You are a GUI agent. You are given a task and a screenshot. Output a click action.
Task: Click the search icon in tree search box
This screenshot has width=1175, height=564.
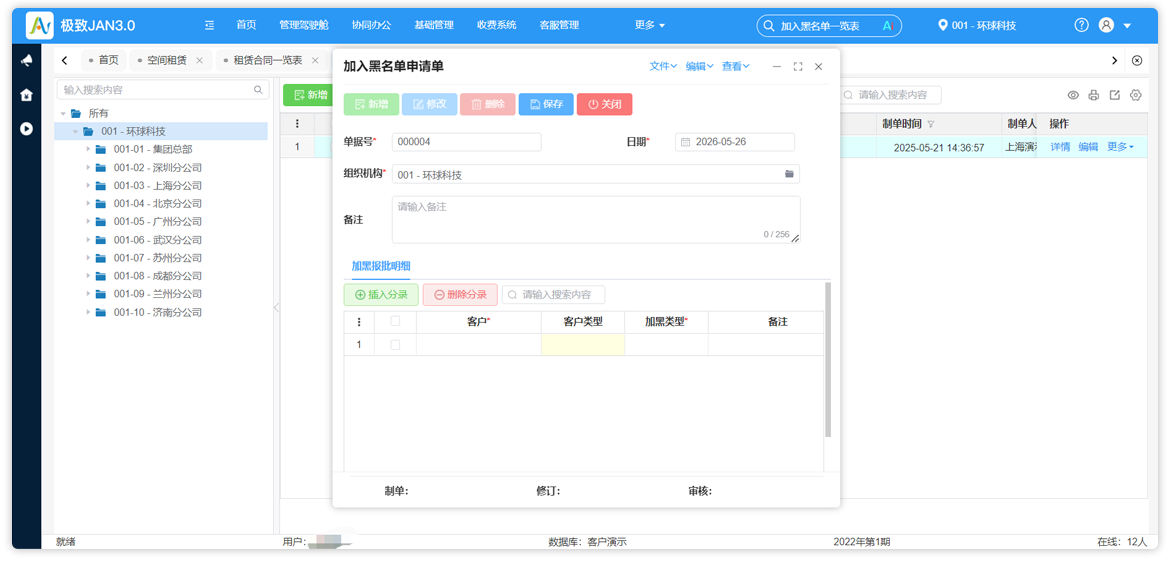259,90
